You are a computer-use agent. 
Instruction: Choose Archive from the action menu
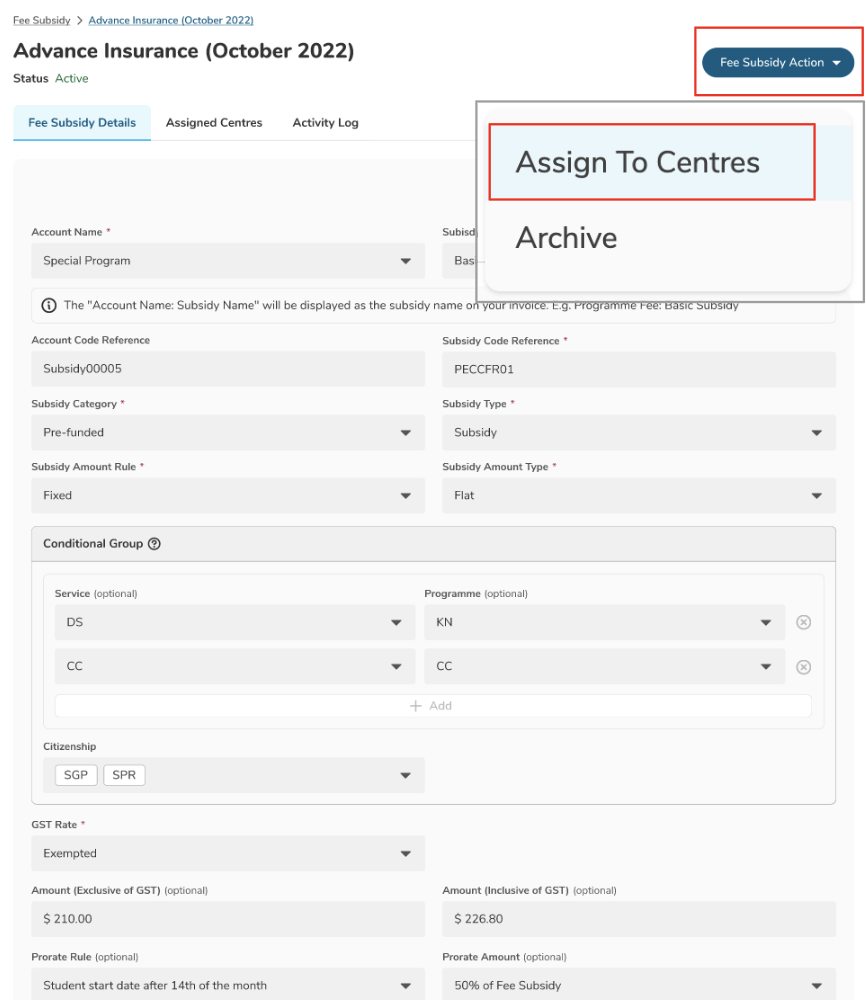point(567,238)
